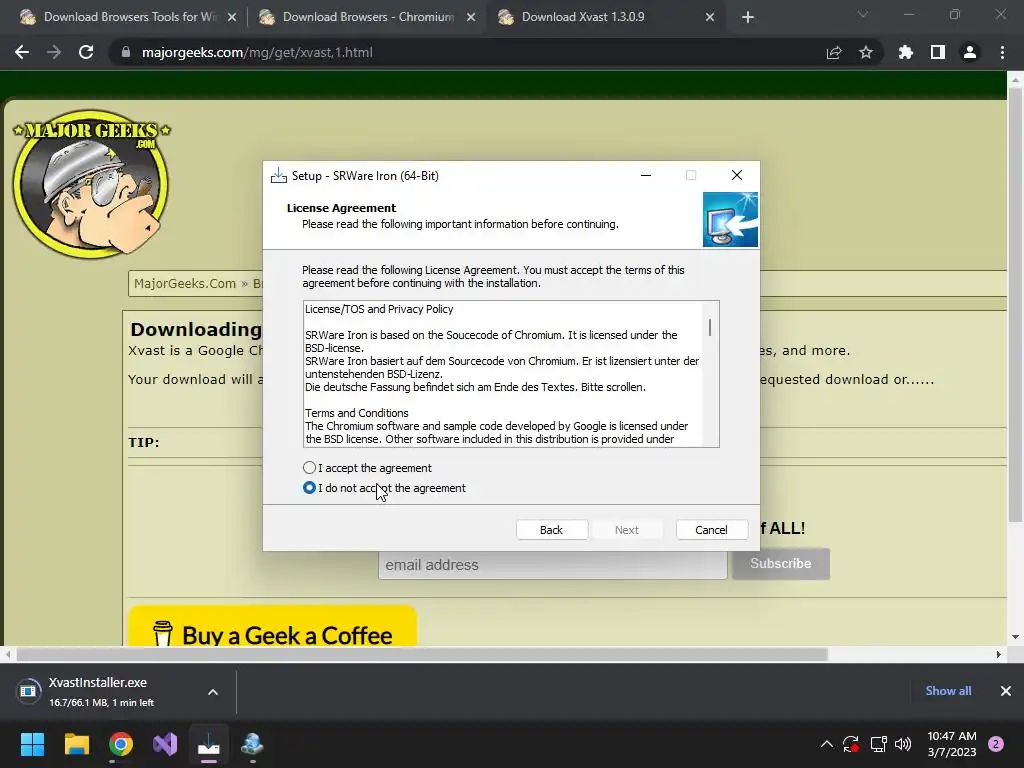Expand options for XvastInstaller.exe download
The height and width of the screenshot is (768, 1024).
click(x=213, y=692)
